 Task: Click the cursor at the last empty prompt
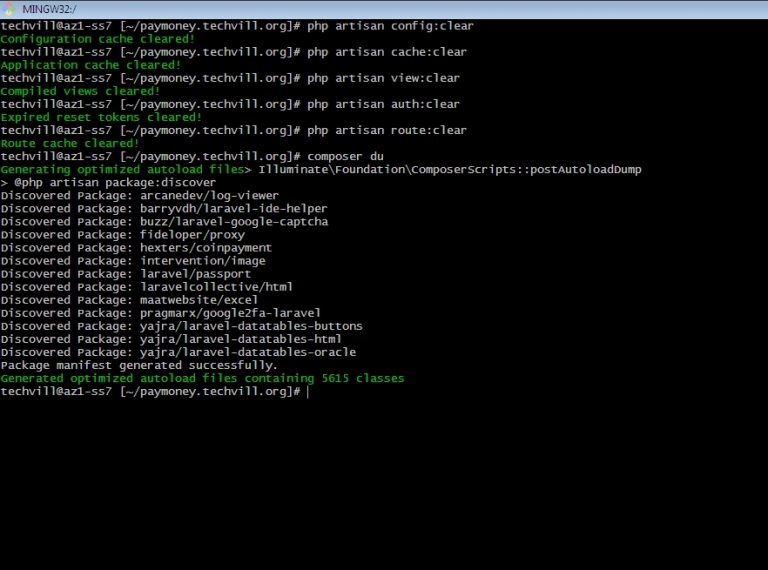[x=309, y=391]
